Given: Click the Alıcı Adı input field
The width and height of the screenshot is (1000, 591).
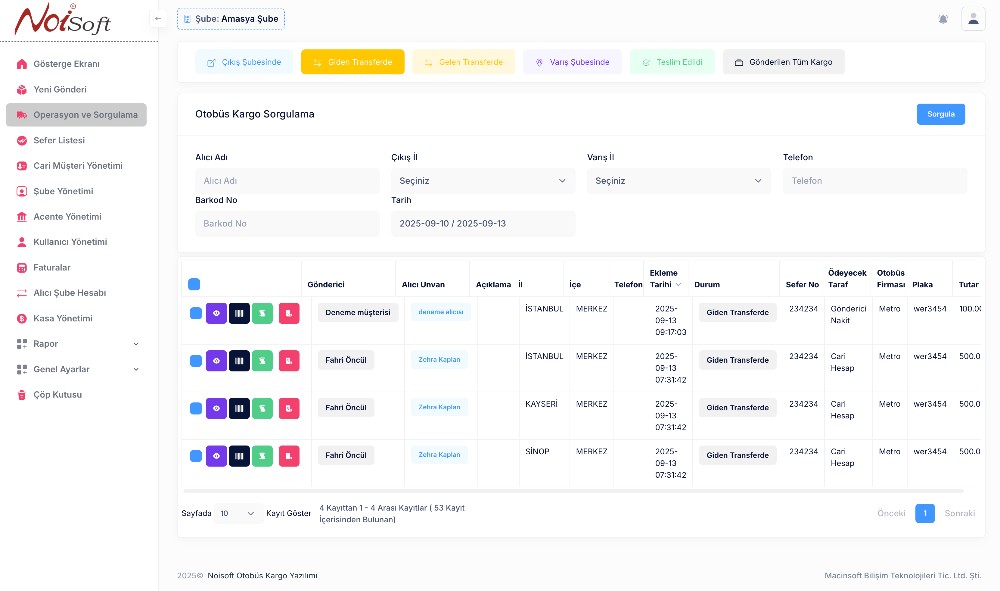Looking at the screenshot, I should (287, 181).
